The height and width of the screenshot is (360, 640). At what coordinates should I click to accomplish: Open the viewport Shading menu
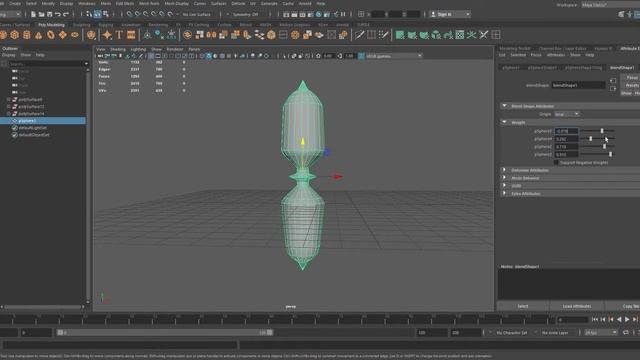118,49
